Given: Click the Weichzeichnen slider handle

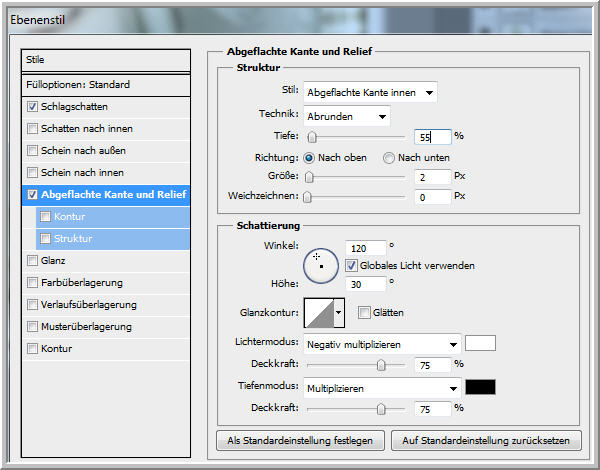Looking at the screenshot, I should pos(308,197).
